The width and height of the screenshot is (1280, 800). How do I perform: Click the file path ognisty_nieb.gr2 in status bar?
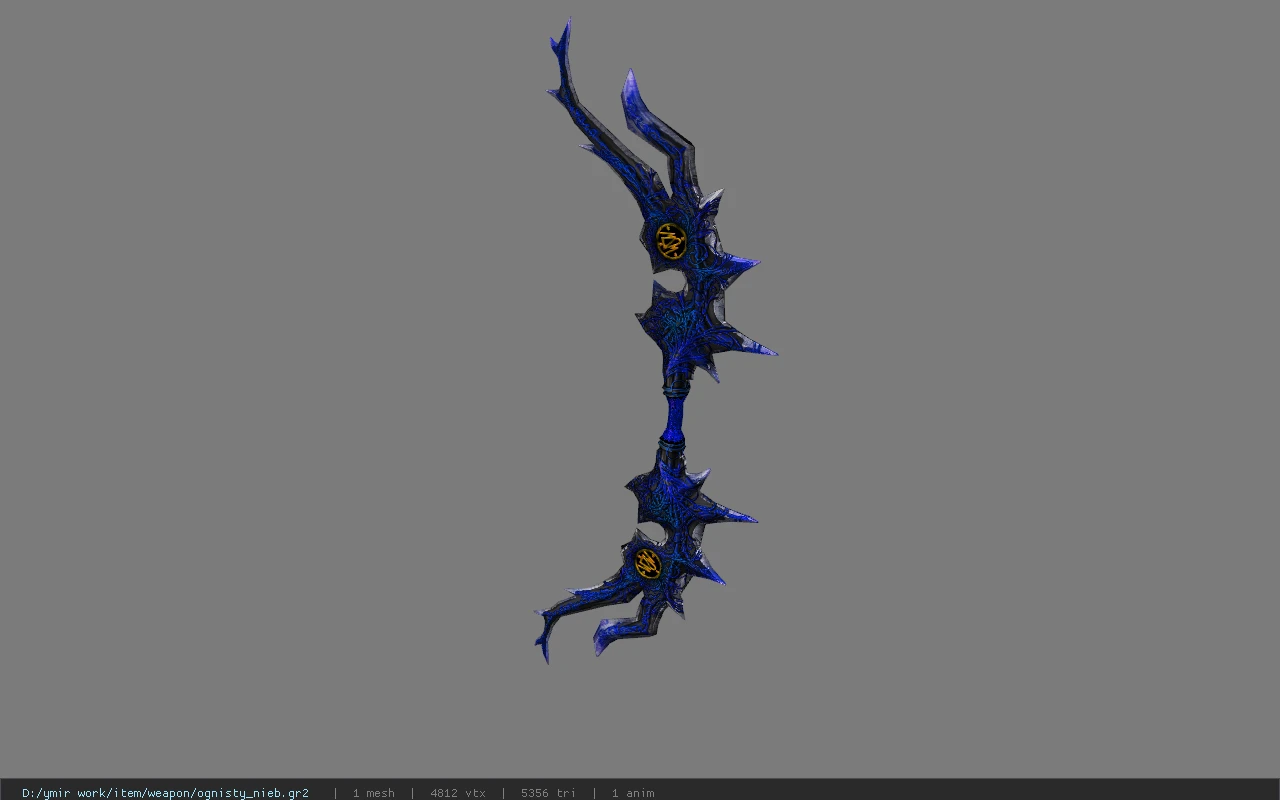[x=165, y=793]
